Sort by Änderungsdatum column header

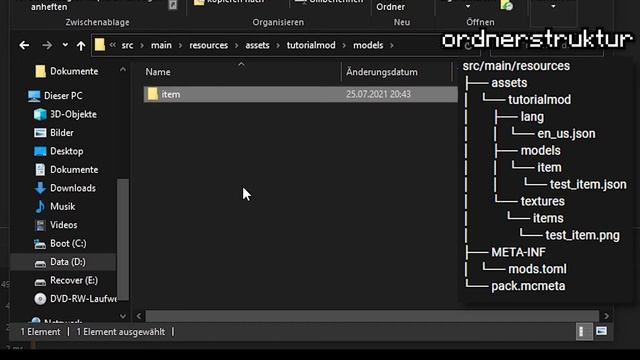tap(382, 72)
